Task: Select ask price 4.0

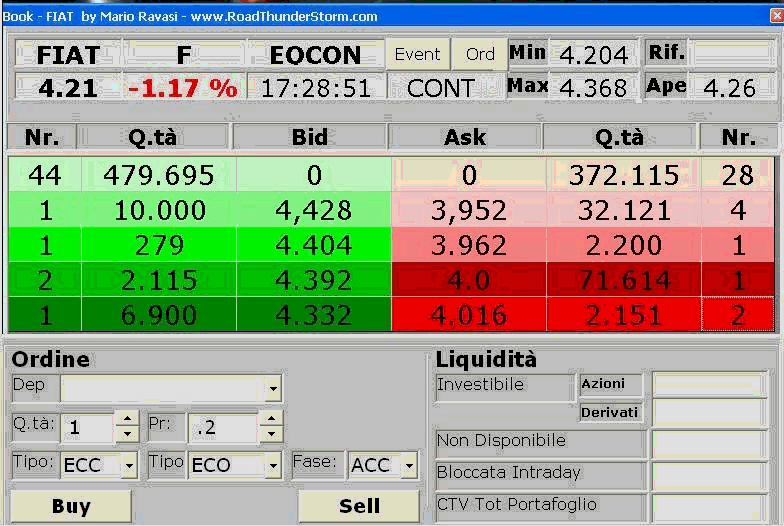Action: click(469, 280)
